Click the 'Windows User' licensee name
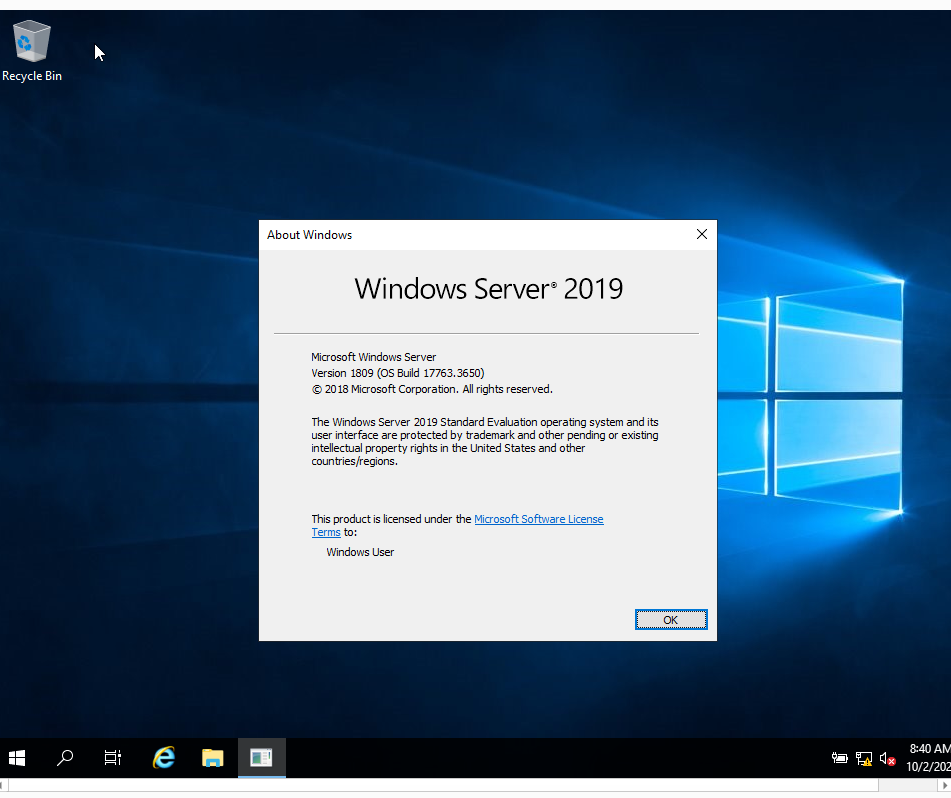Image resolution: width=951 pixels, height=798 pixels. point(360,552)
